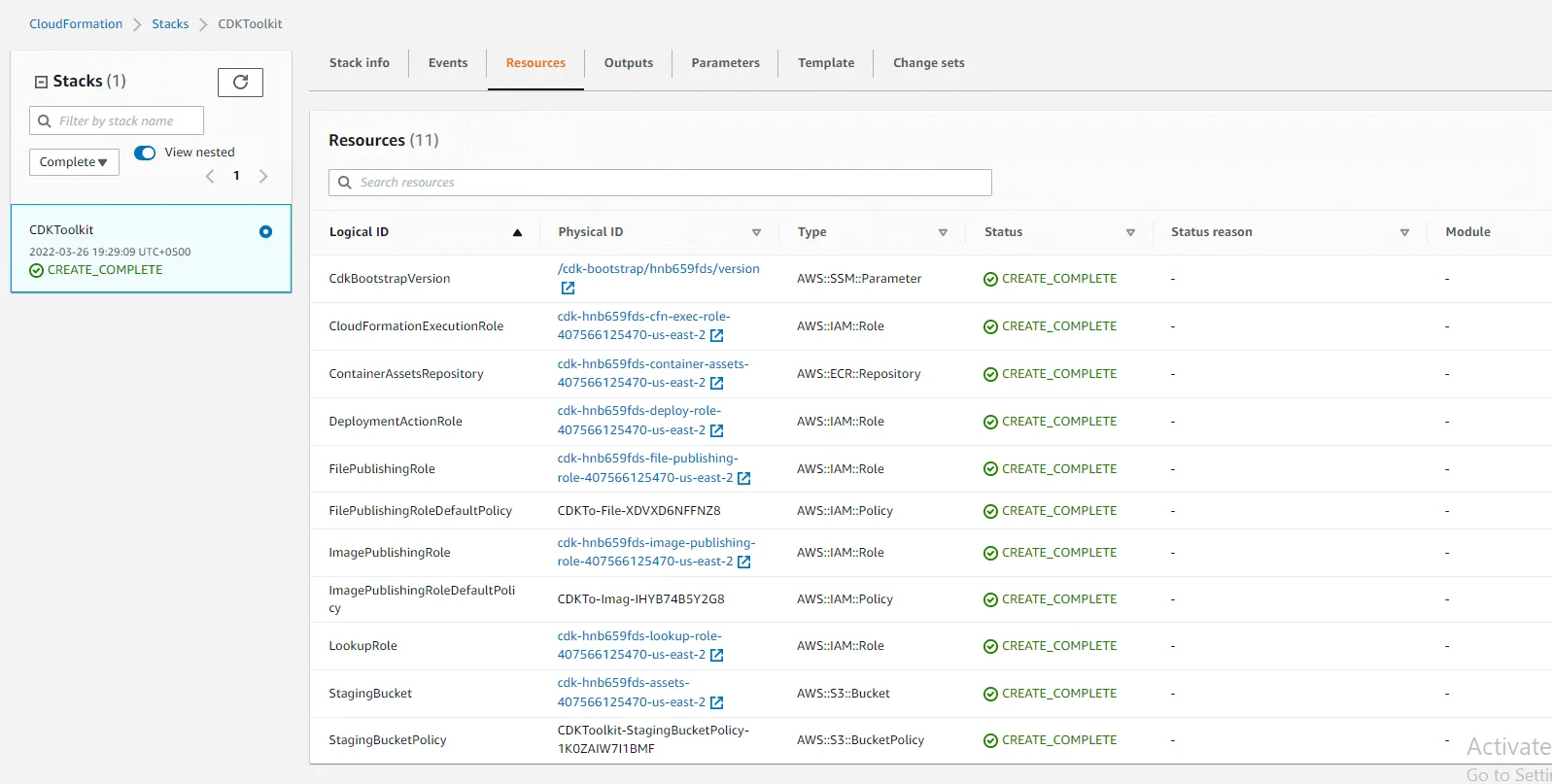Image resolution: width=1552 pixels, height=784 pixels.
Task: Open external link icon for ImagePublishingRole
Action: [x=743, y=562]
